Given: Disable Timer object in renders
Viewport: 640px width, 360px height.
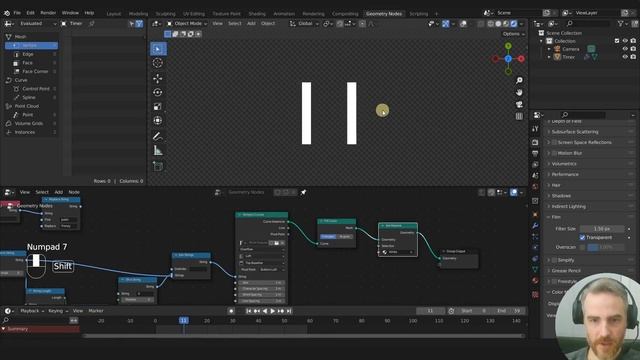Looking at the screenshot, I should pos(633,57).
